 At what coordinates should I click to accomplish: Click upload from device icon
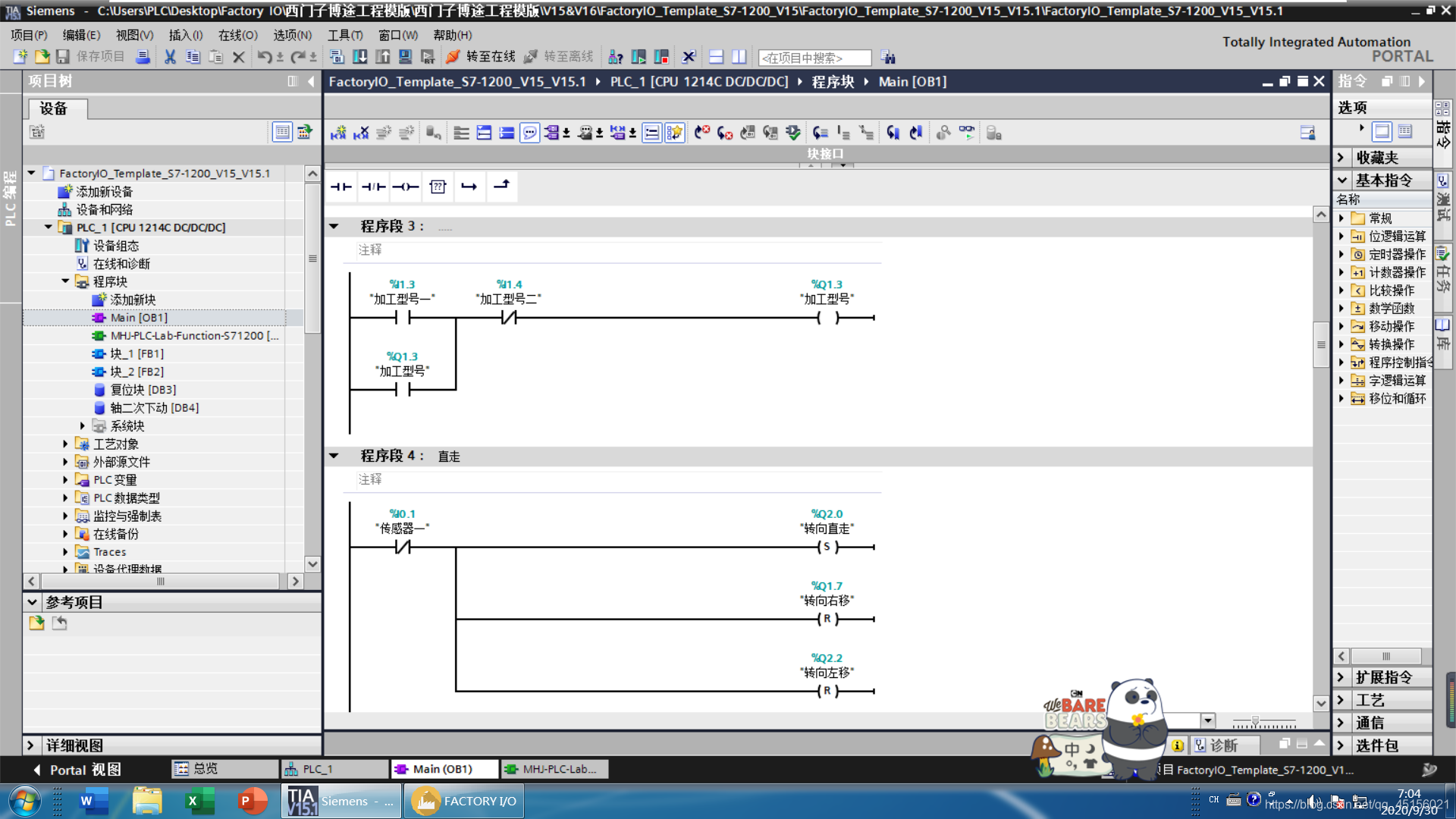tap(383, 57)
